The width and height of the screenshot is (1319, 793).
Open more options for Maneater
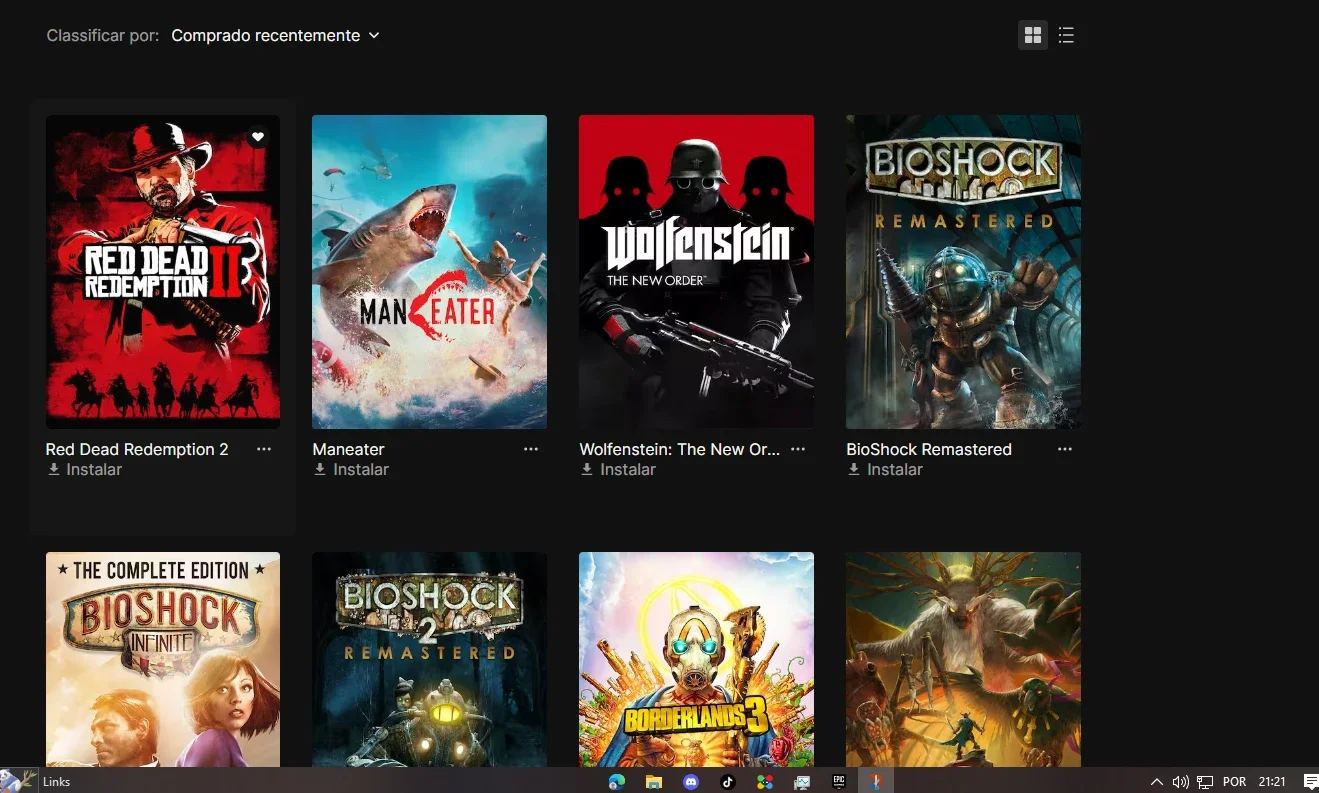click(531, 449)
